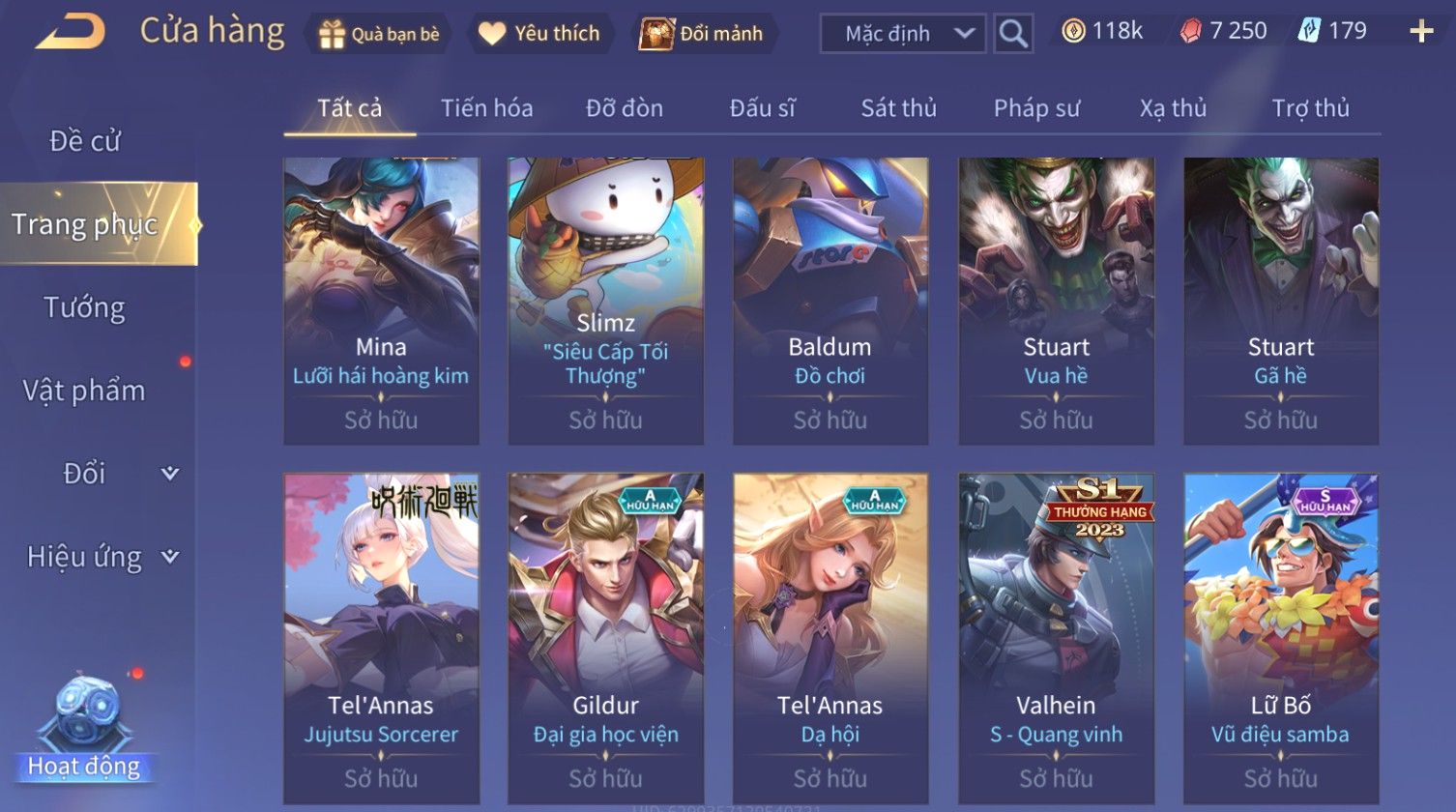The width and height of the screenshot is (1456, 812).
Task: Select the Tiến hóa tab
Action: (486, 108)
